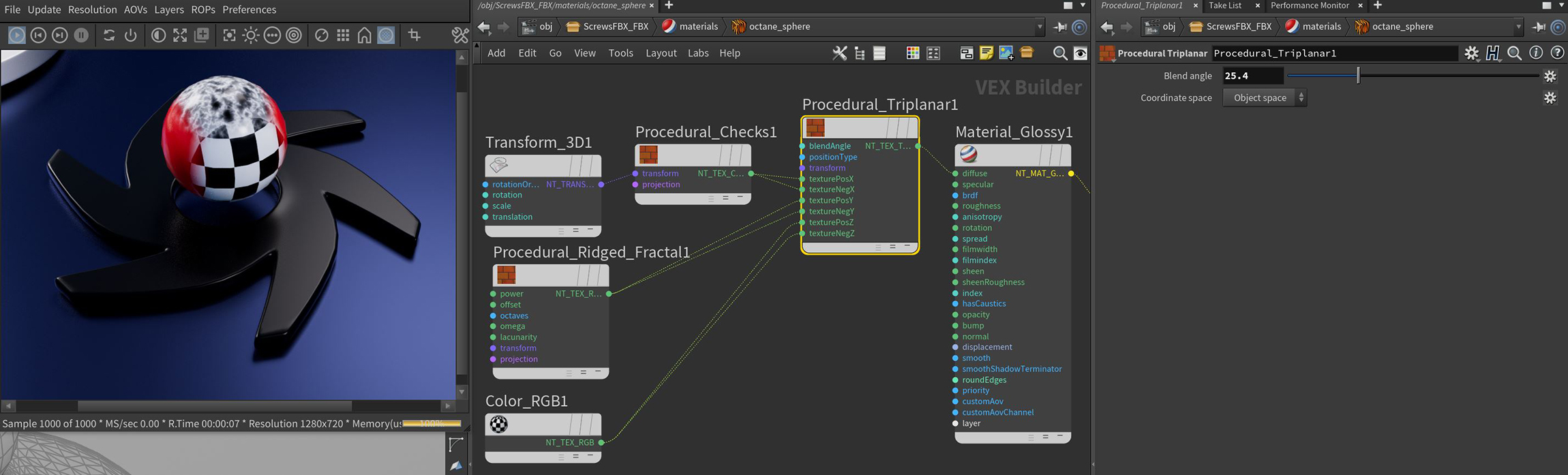The width and height of the screenshot is (1568, 475).
Task: Toggle the highlighted sphere icon in render toolbar
Action: (x=386, y=35)
